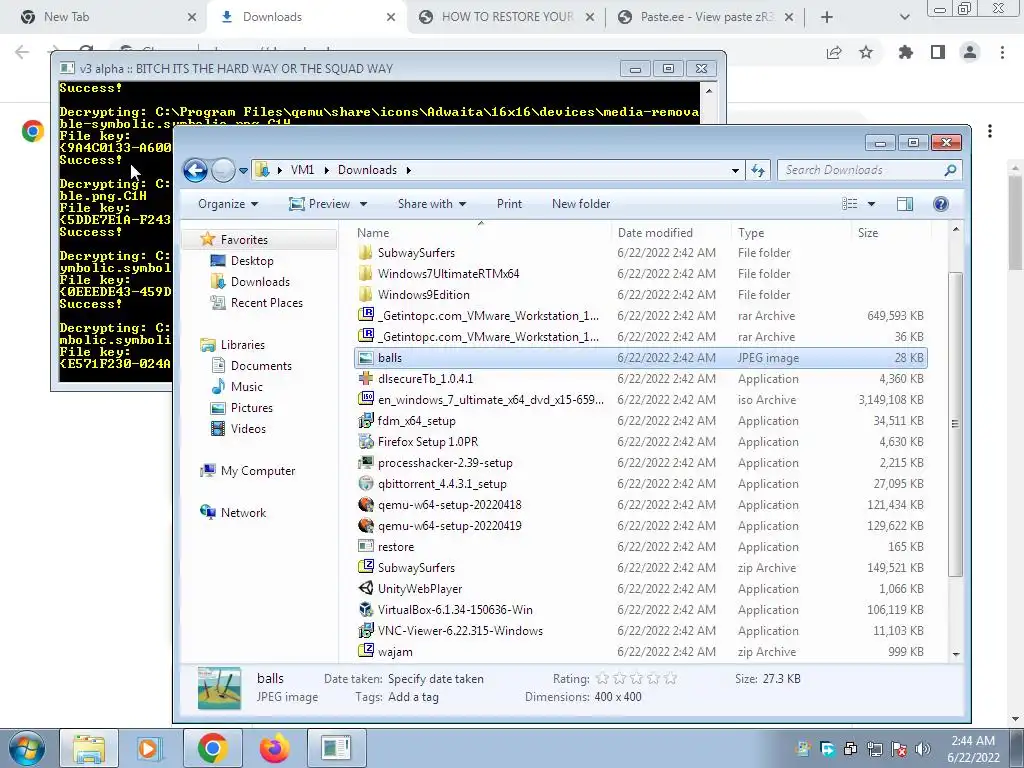Image resolution: width=1024 pixels, height=768 pixels.
Task: Select the balls JPEG image icon
Action: 366,358
